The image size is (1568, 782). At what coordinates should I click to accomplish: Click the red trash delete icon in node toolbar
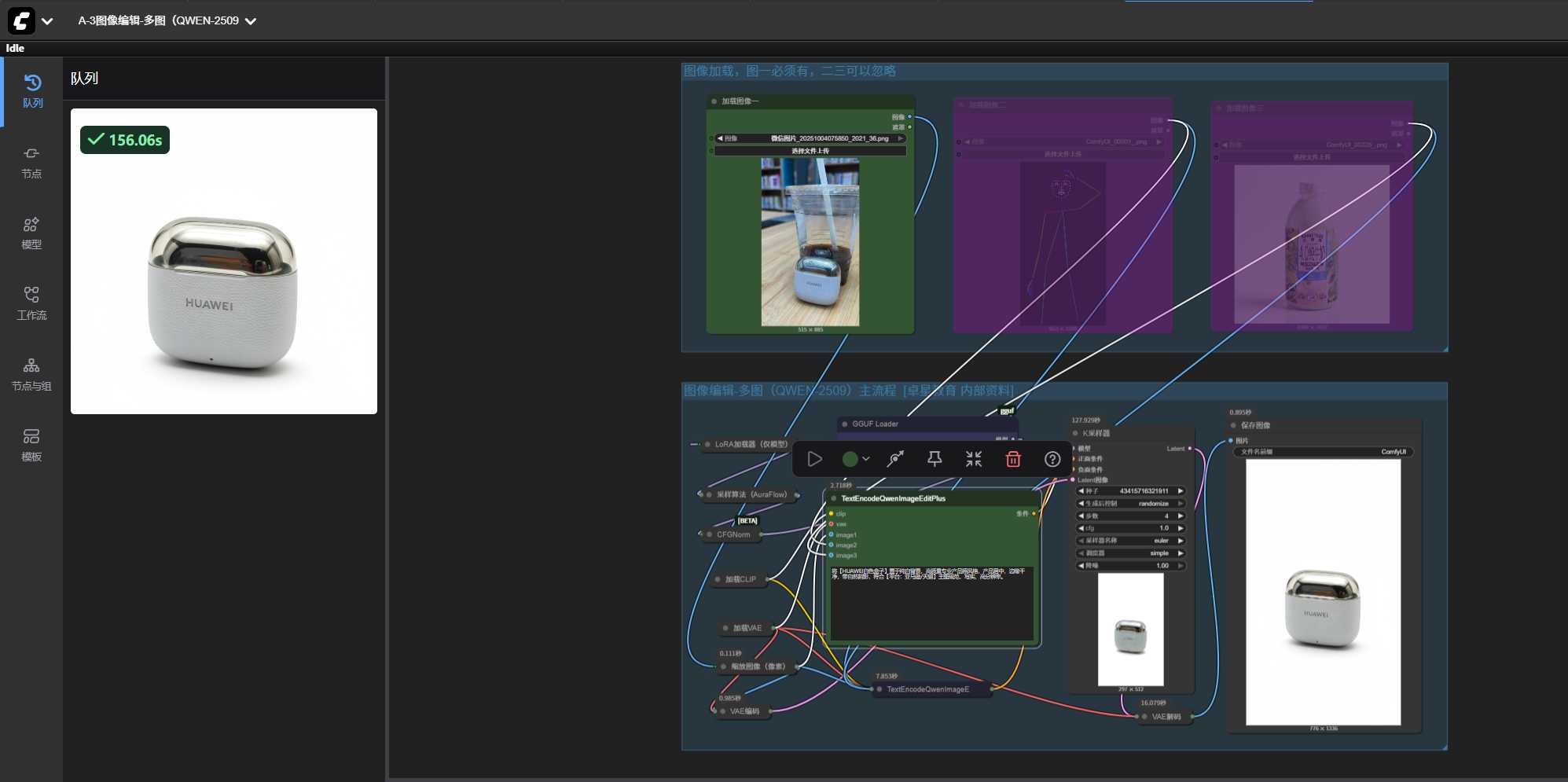[1013, 459]
